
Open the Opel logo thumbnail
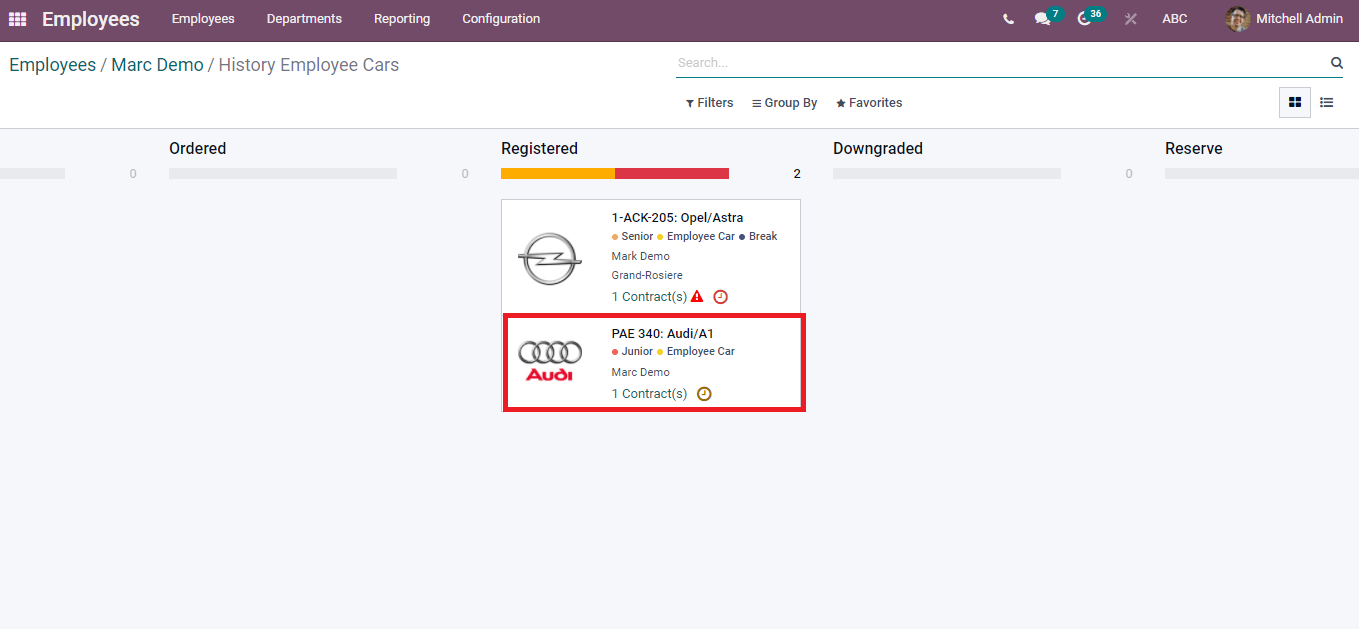coord(549,258)
